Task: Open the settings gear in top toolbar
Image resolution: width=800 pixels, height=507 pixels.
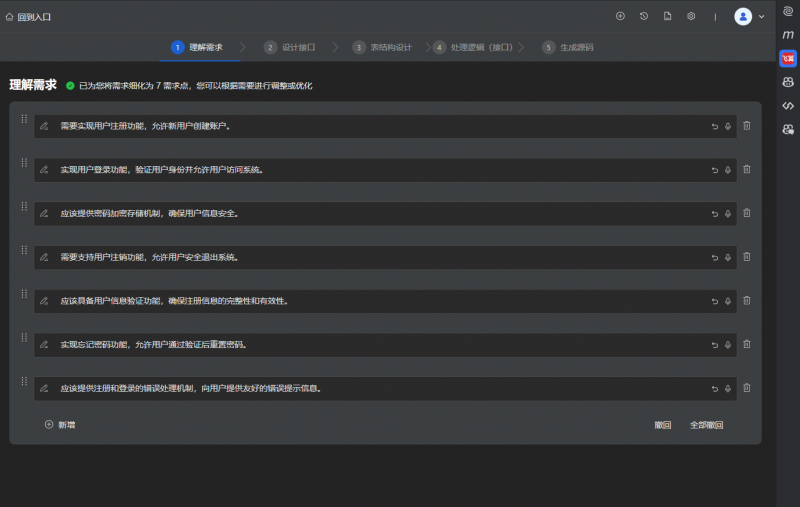Action: coord(691,16)
